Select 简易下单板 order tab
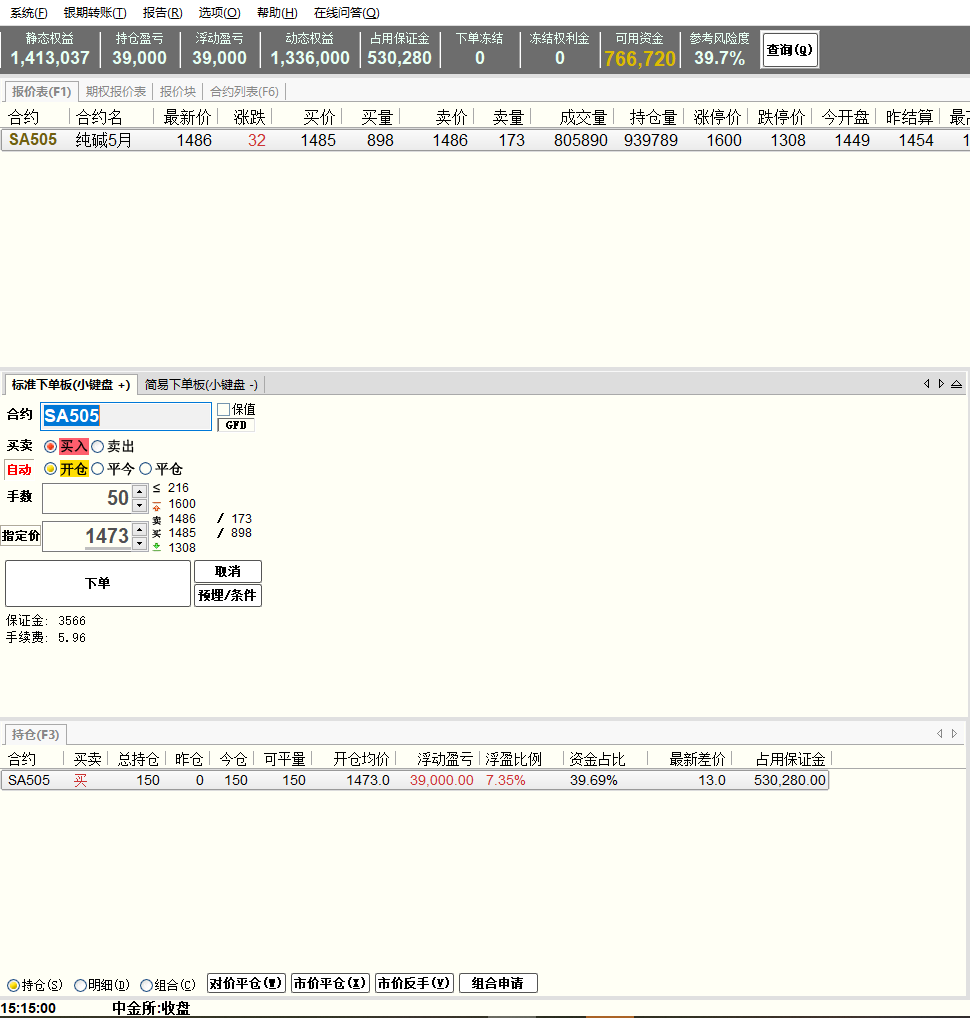The width and height of the screenshot is (970, 1018). click(201, 385)
